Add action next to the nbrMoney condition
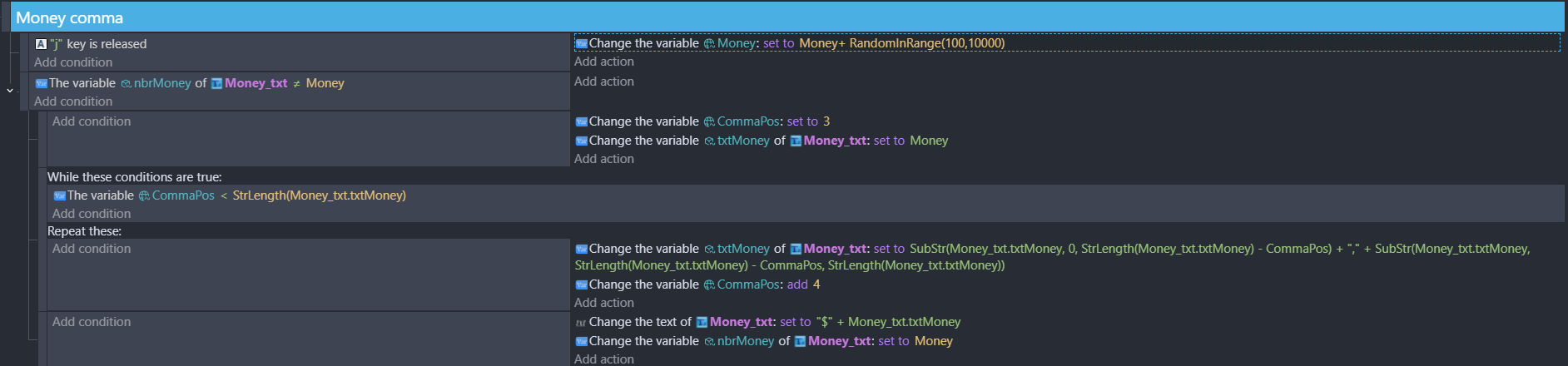Viewport: 1568px width, 366px height. tap(604, 82)
